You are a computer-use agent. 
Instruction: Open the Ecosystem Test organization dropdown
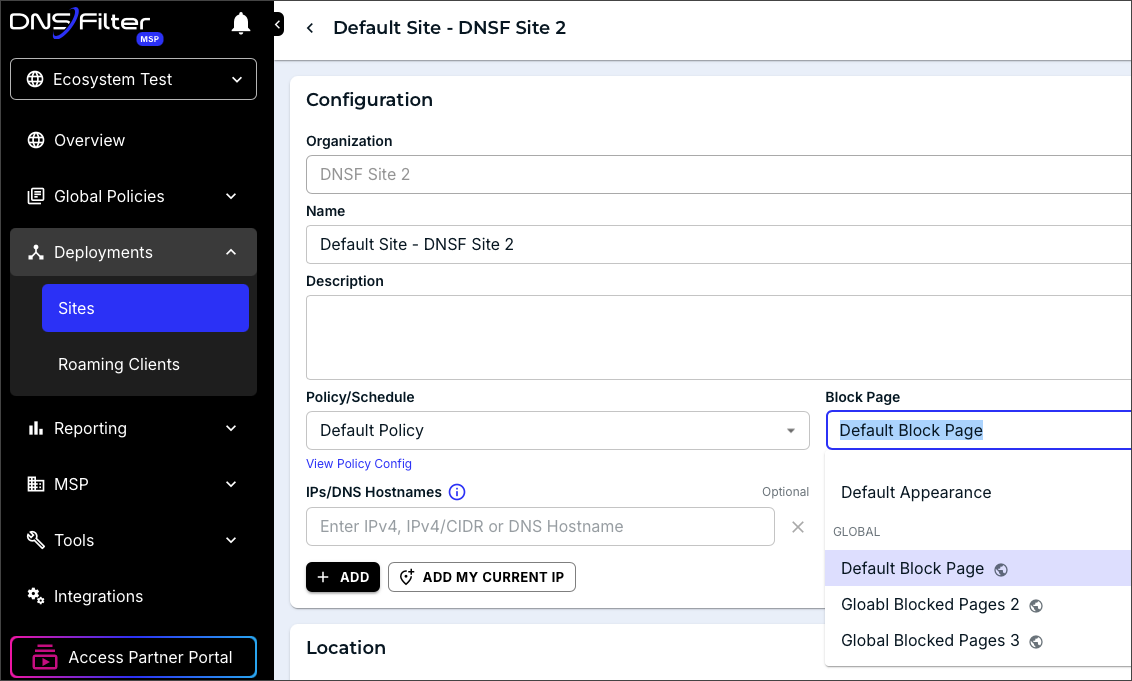click(133, 79)
